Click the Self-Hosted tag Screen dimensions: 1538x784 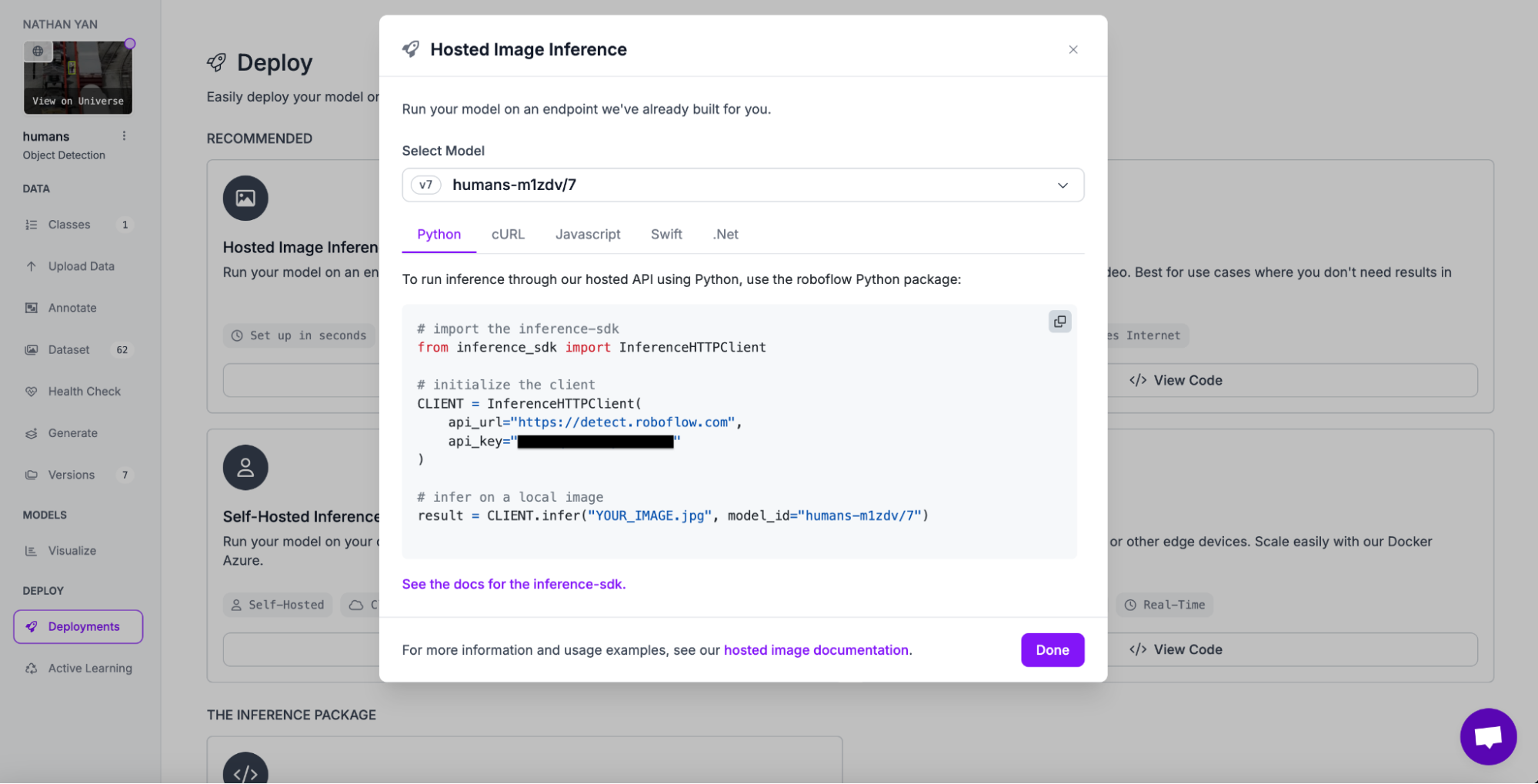278,605
